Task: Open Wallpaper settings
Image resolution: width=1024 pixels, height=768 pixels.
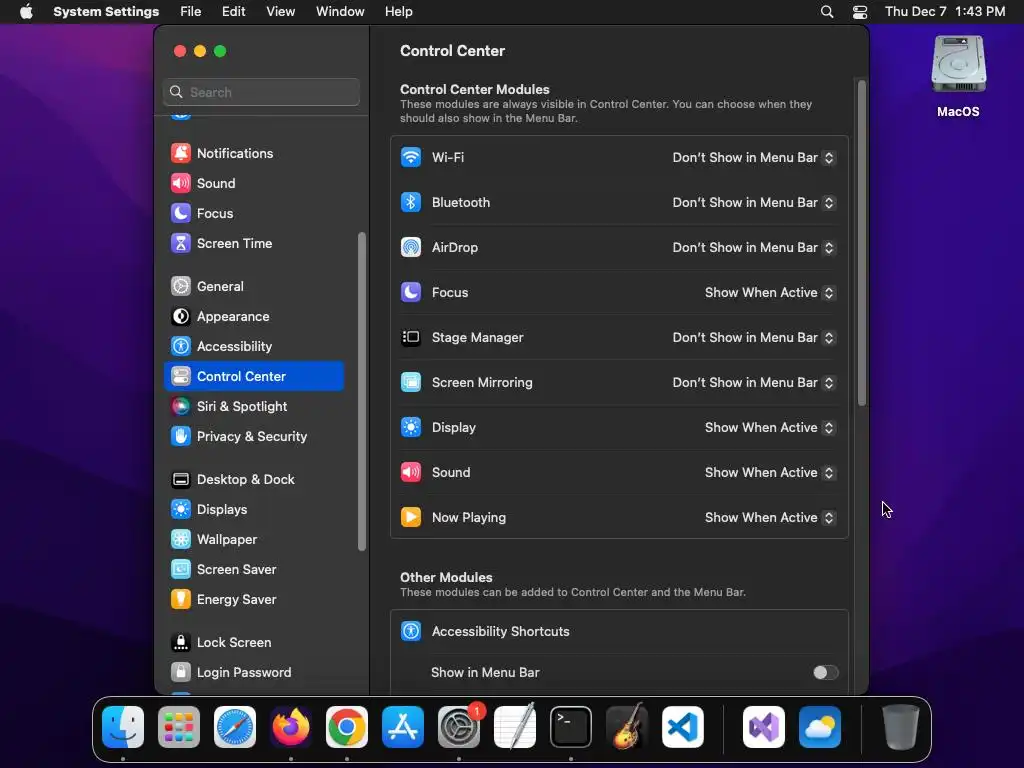Action: [x=253, y=540]
